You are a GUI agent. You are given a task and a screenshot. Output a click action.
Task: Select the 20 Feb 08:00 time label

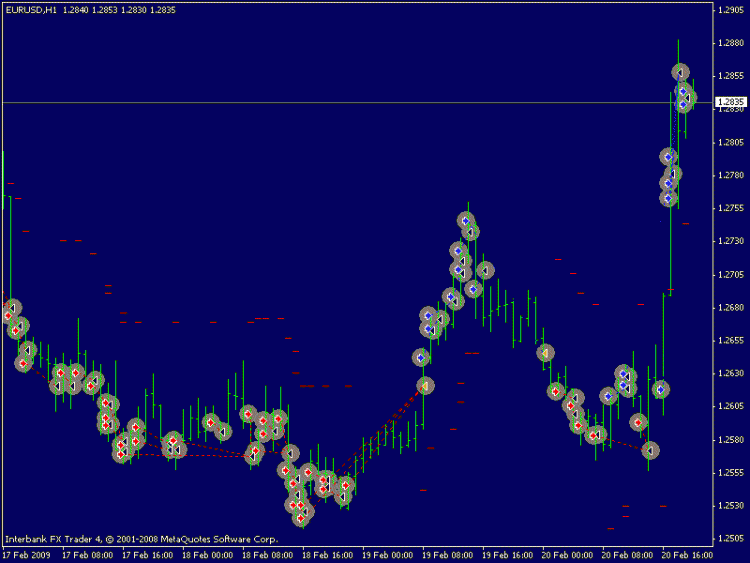pos(627,555)
